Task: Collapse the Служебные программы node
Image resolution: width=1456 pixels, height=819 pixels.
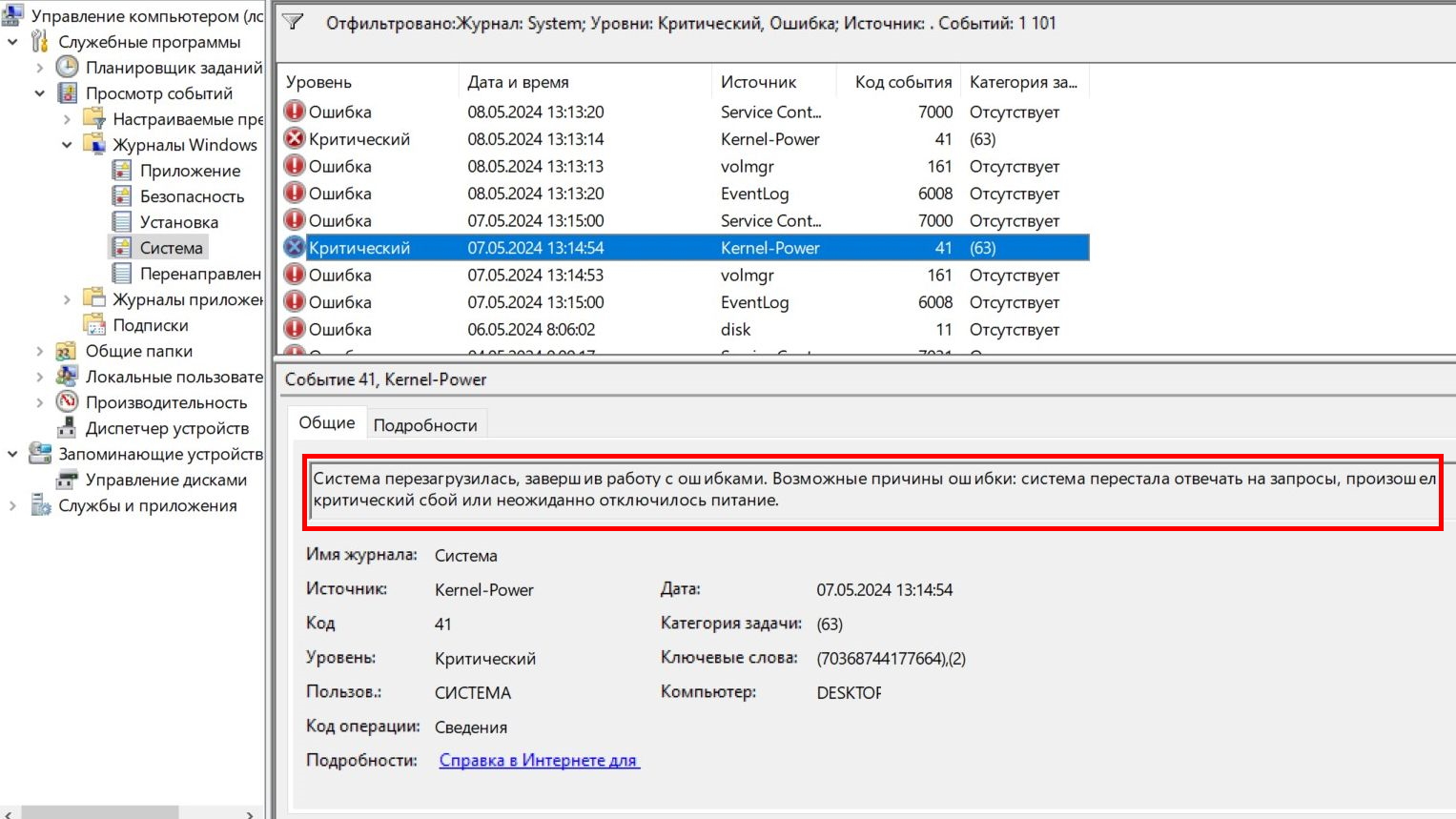Action: coord(12,42)
